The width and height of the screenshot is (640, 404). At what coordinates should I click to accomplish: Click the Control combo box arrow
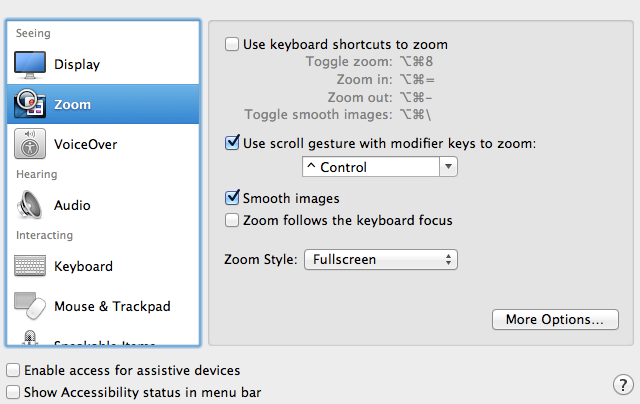coord(449,167)
